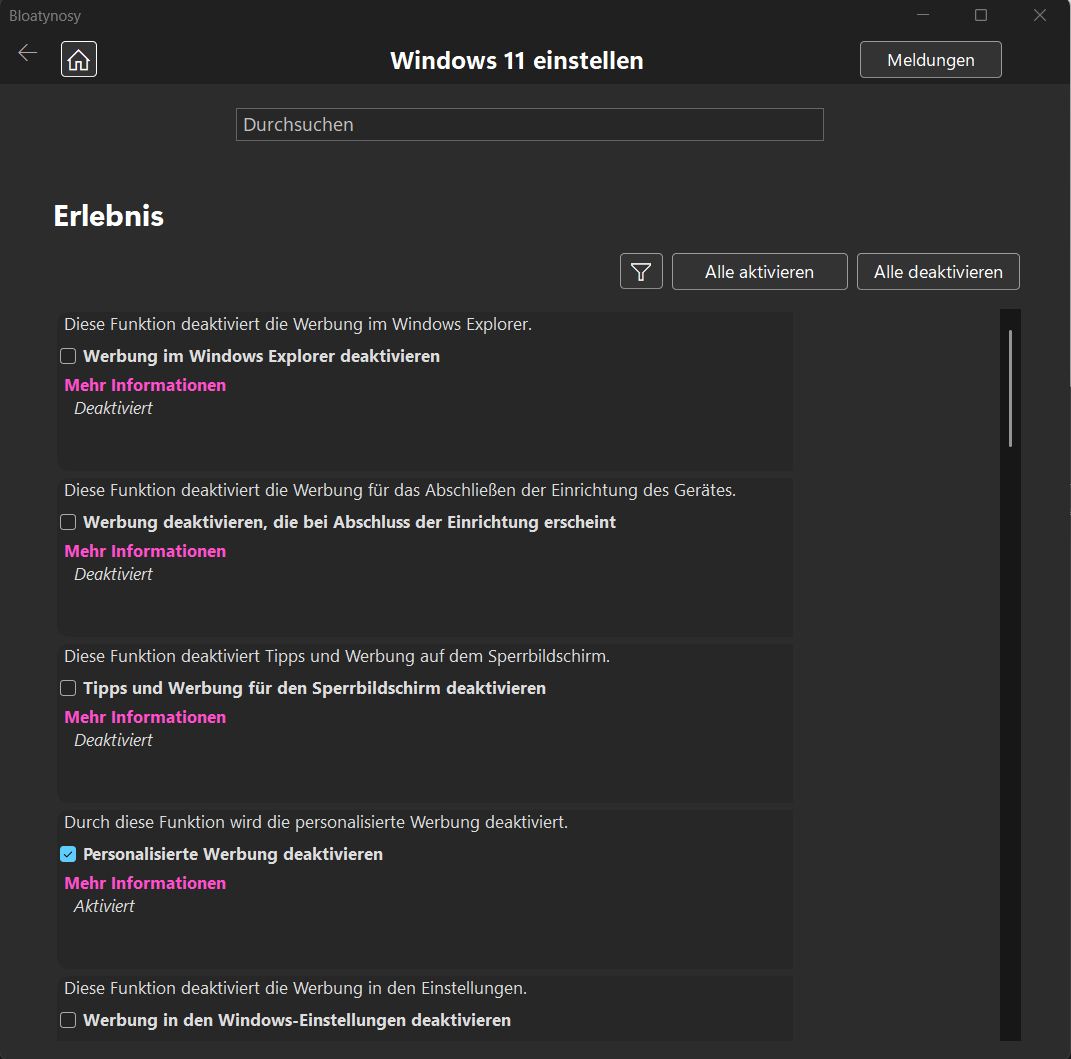Open Mehr Informationen for Sperrbildschirm Tipps
The height and width of the screenshot is (1059, 1071).
tap(145, 717)
